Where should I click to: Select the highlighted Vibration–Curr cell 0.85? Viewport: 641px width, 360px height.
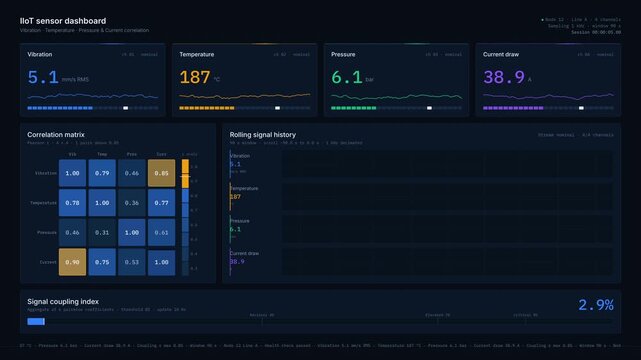161,173
